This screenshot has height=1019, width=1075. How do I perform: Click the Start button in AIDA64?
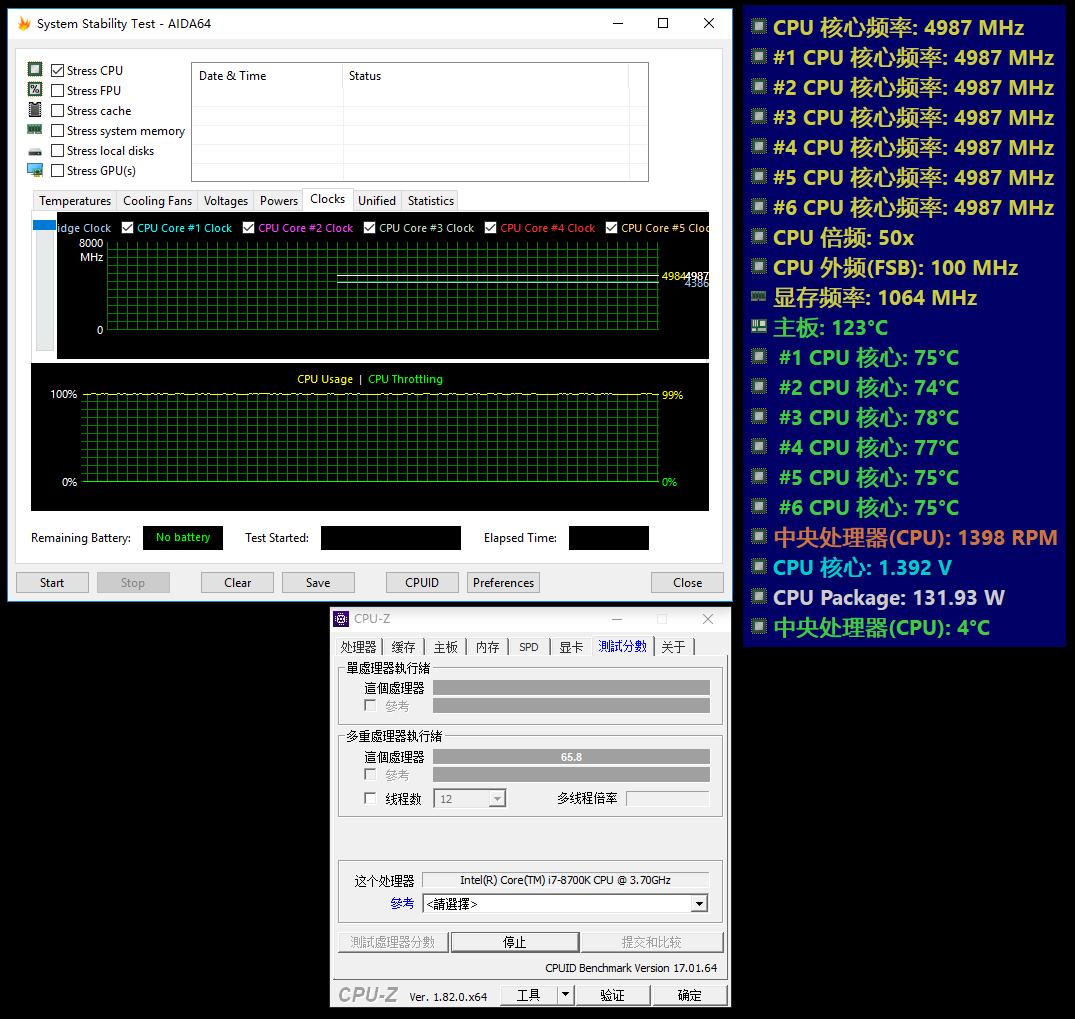click(52, 583)
